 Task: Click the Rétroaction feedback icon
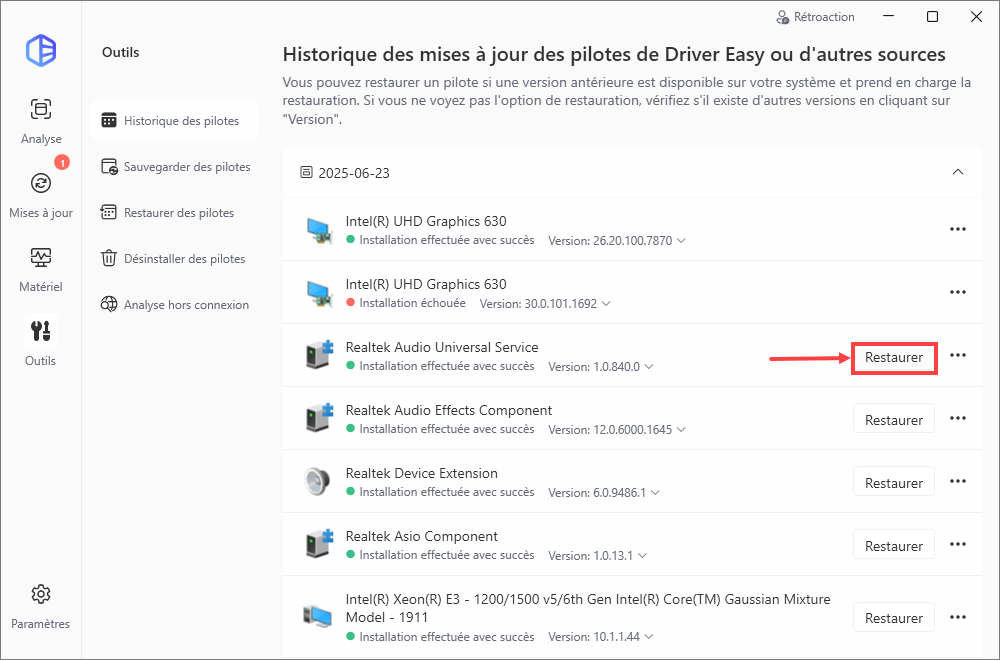point(783,17)
